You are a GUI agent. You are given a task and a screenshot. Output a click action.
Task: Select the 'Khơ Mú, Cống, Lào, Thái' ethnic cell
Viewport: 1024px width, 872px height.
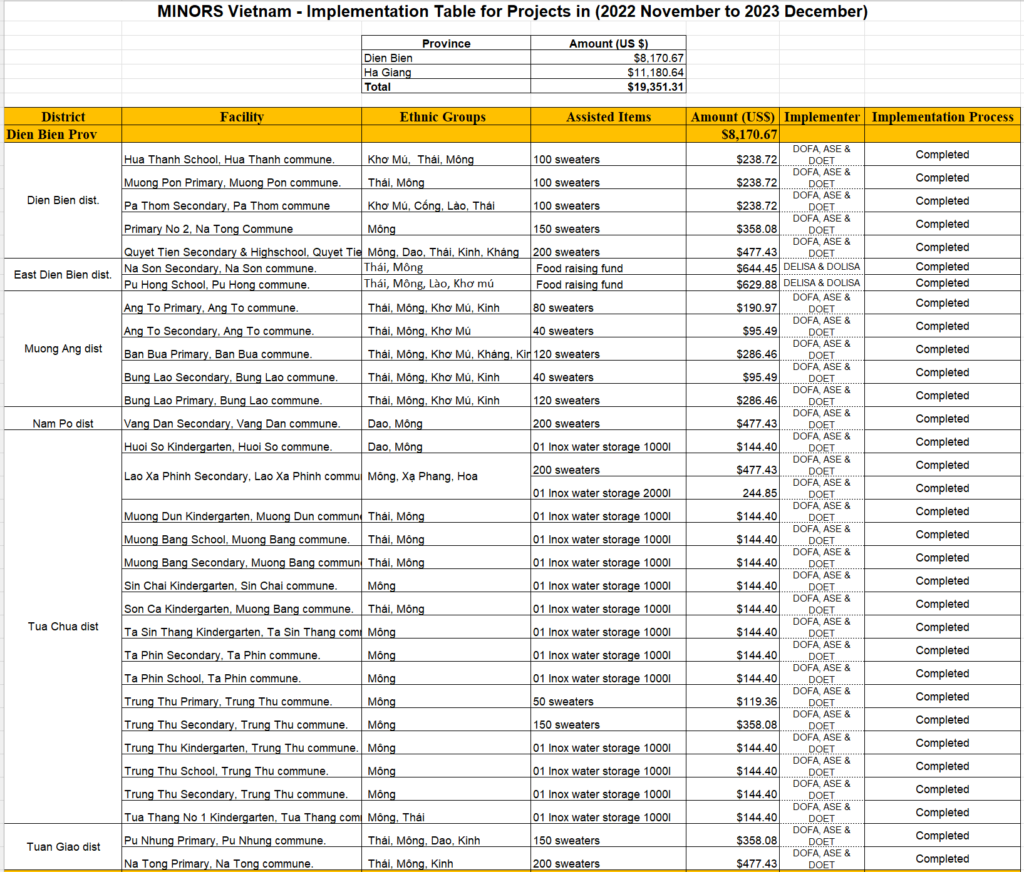tap(445, 201)
